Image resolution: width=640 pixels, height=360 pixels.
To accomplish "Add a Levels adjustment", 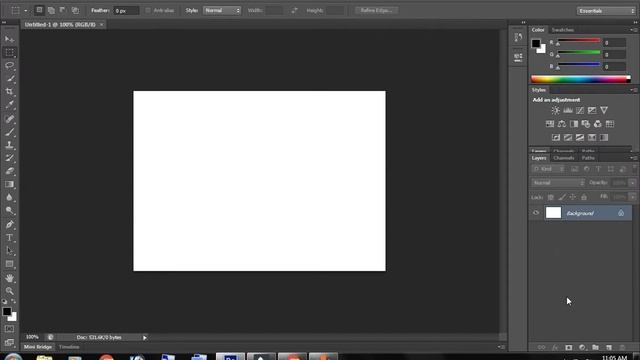I will [568, 110].
